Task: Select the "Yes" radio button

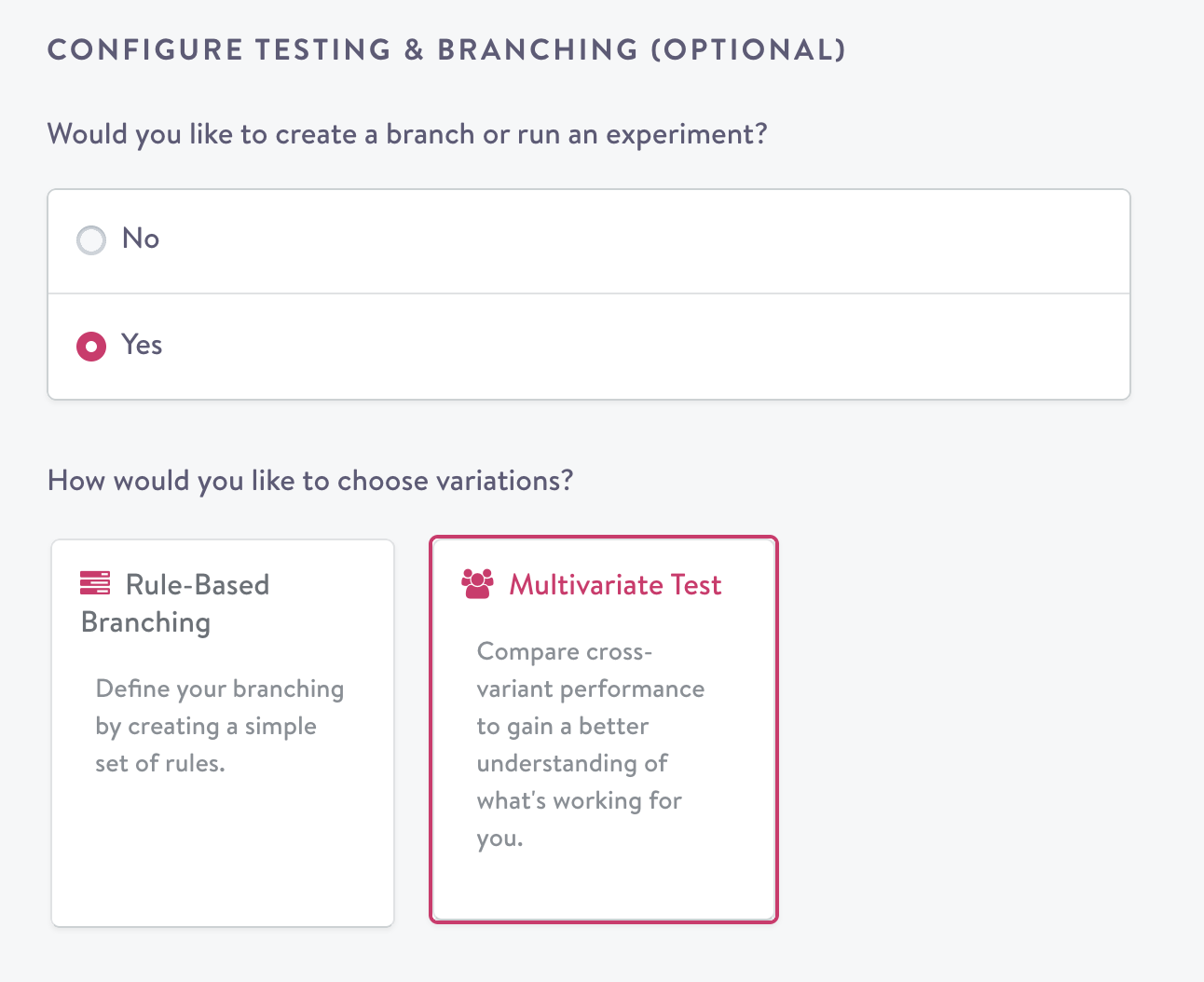Action: click(x=91, y=347)
